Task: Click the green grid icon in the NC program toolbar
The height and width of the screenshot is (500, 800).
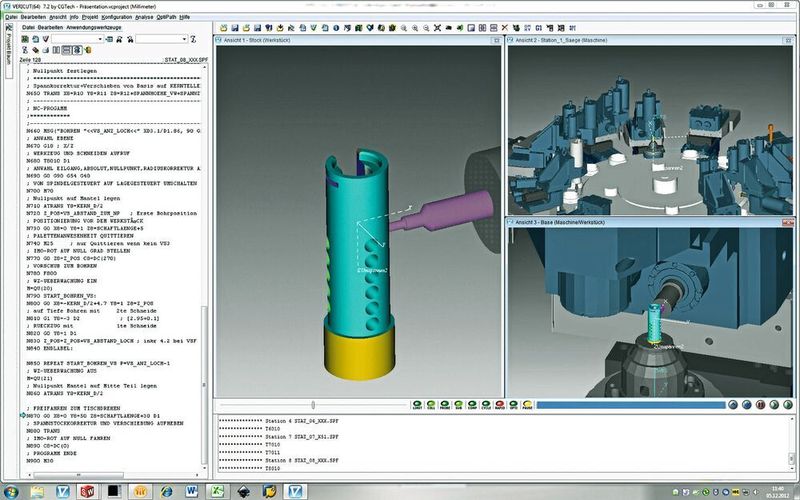Action: (x=25, y=39)
